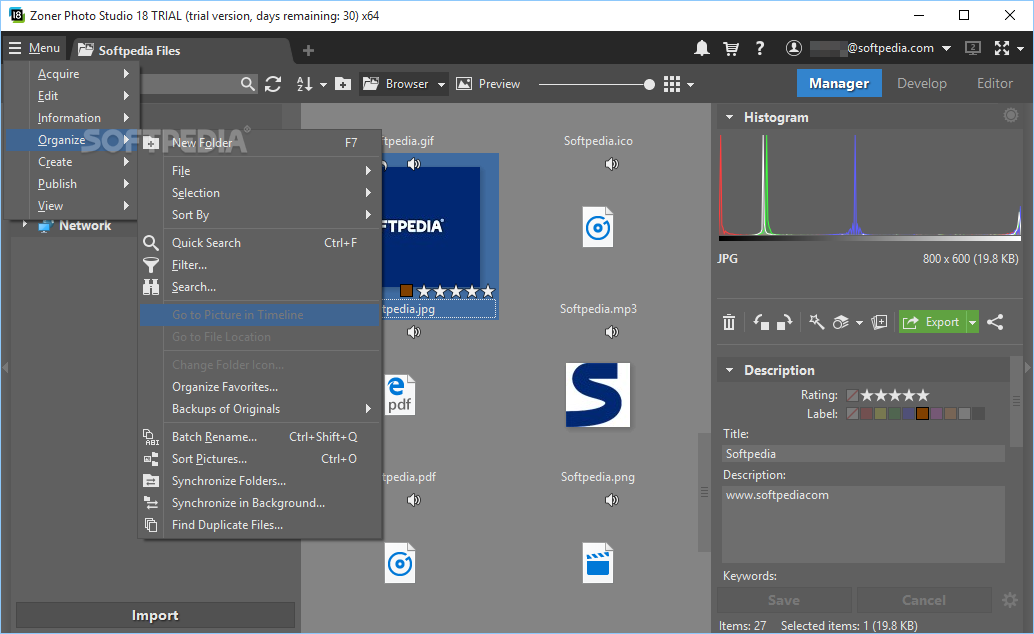
Task: Switch to Browser view mode
Action: 399,84
